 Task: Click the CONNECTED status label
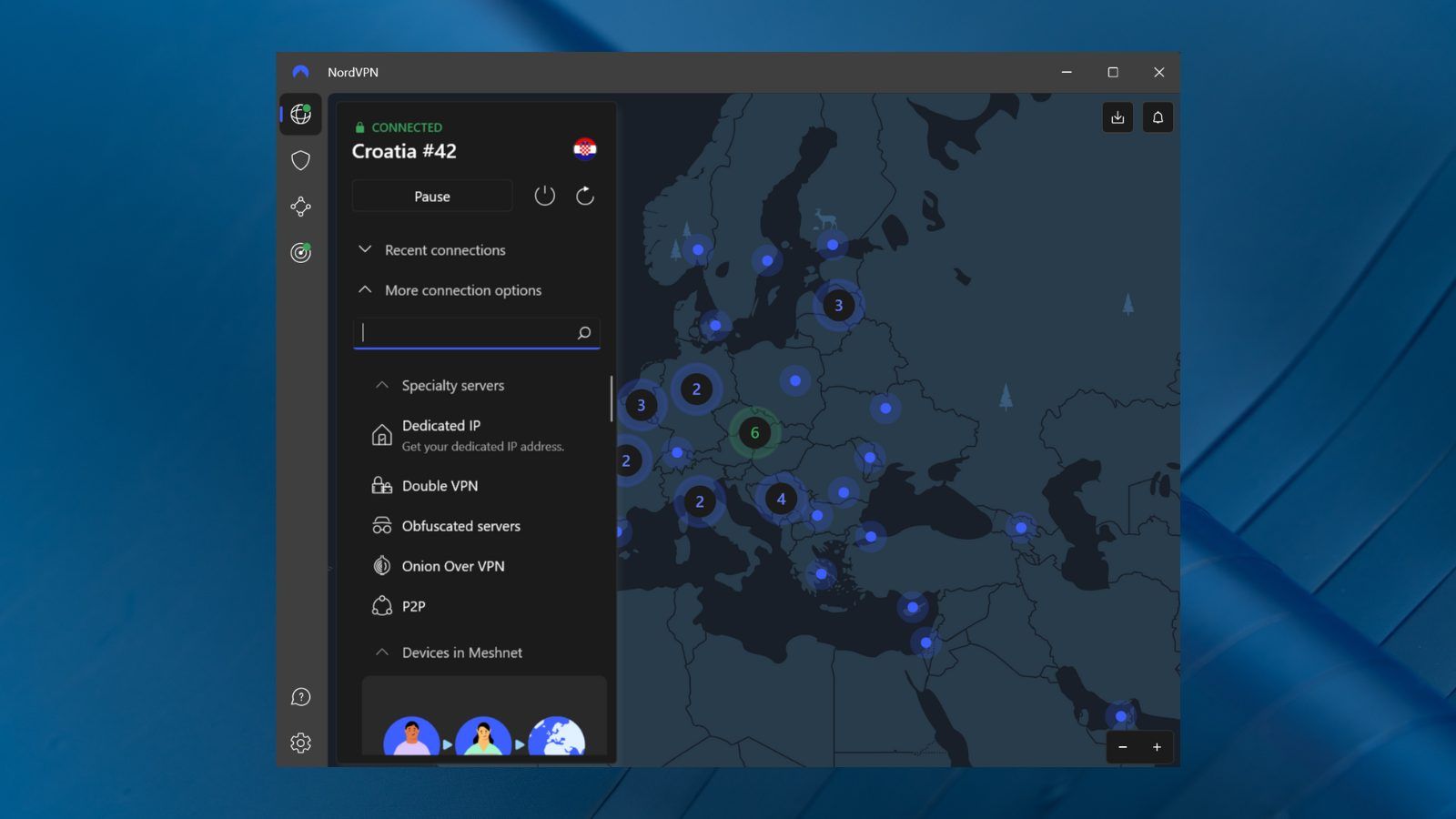click(x=407, y=127)
